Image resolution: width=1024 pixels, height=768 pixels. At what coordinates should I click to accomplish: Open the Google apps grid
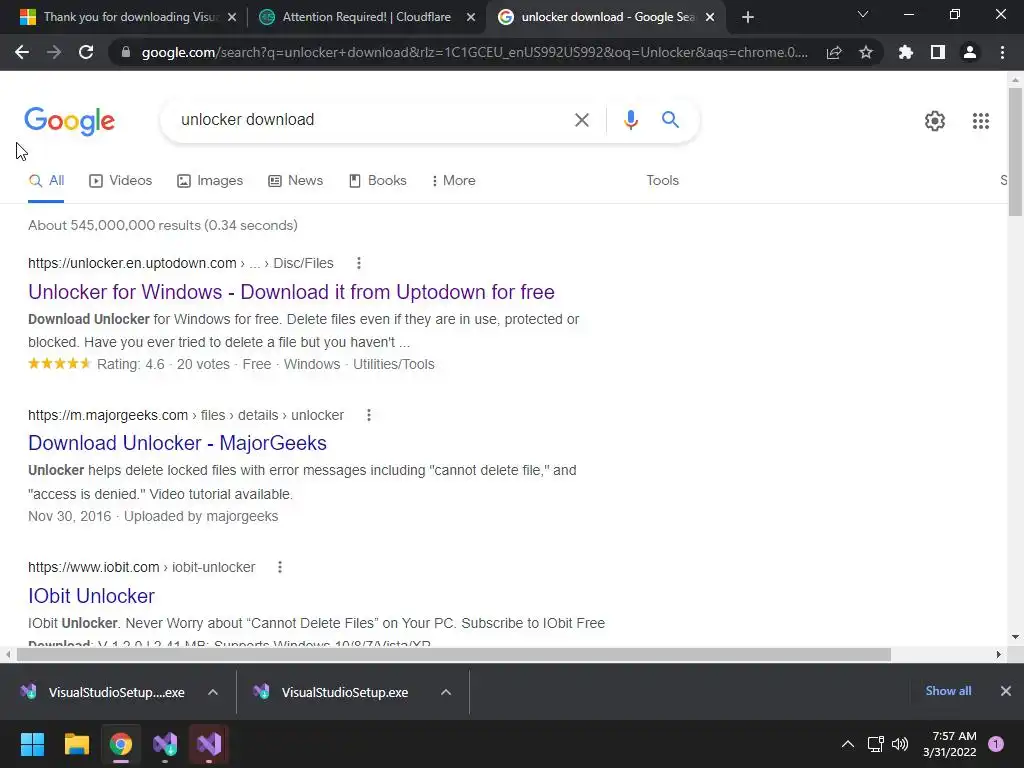981,121
